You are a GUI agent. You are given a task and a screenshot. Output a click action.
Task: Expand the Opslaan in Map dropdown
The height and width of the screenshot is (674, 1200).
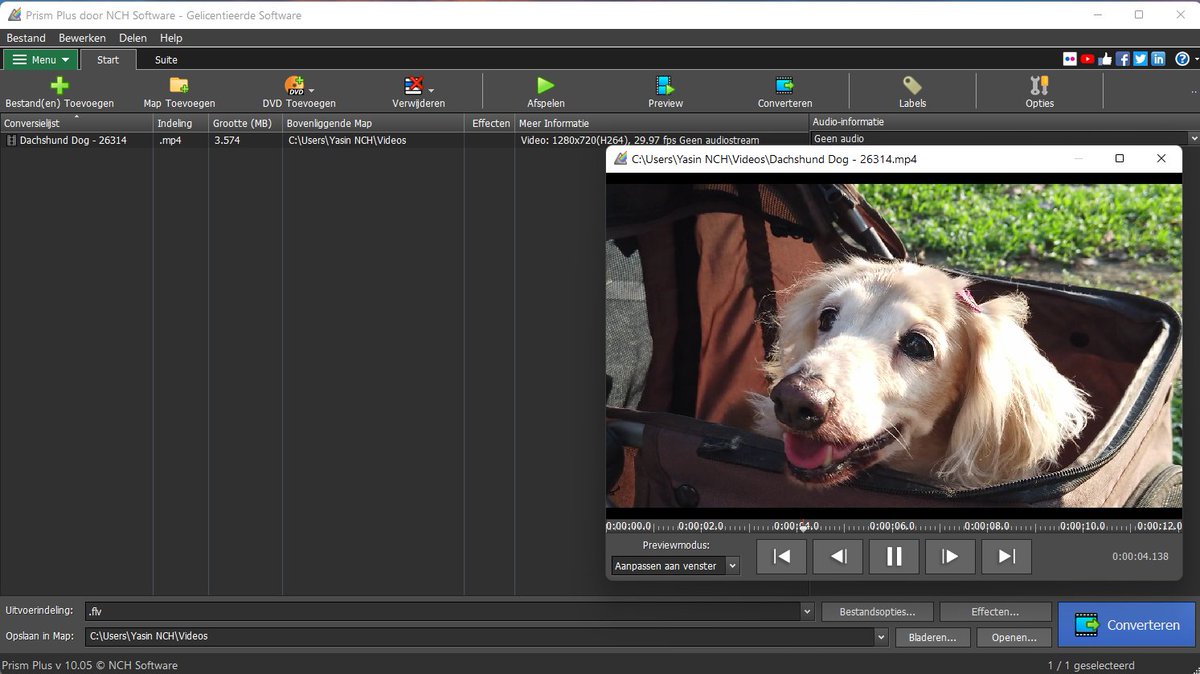tap(881, 636)
